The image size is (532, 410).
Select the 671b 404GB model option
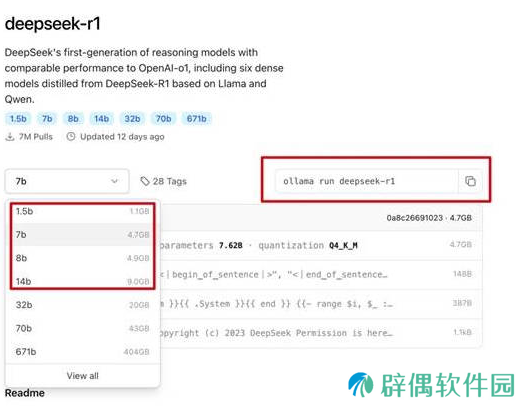coord(82,352)
